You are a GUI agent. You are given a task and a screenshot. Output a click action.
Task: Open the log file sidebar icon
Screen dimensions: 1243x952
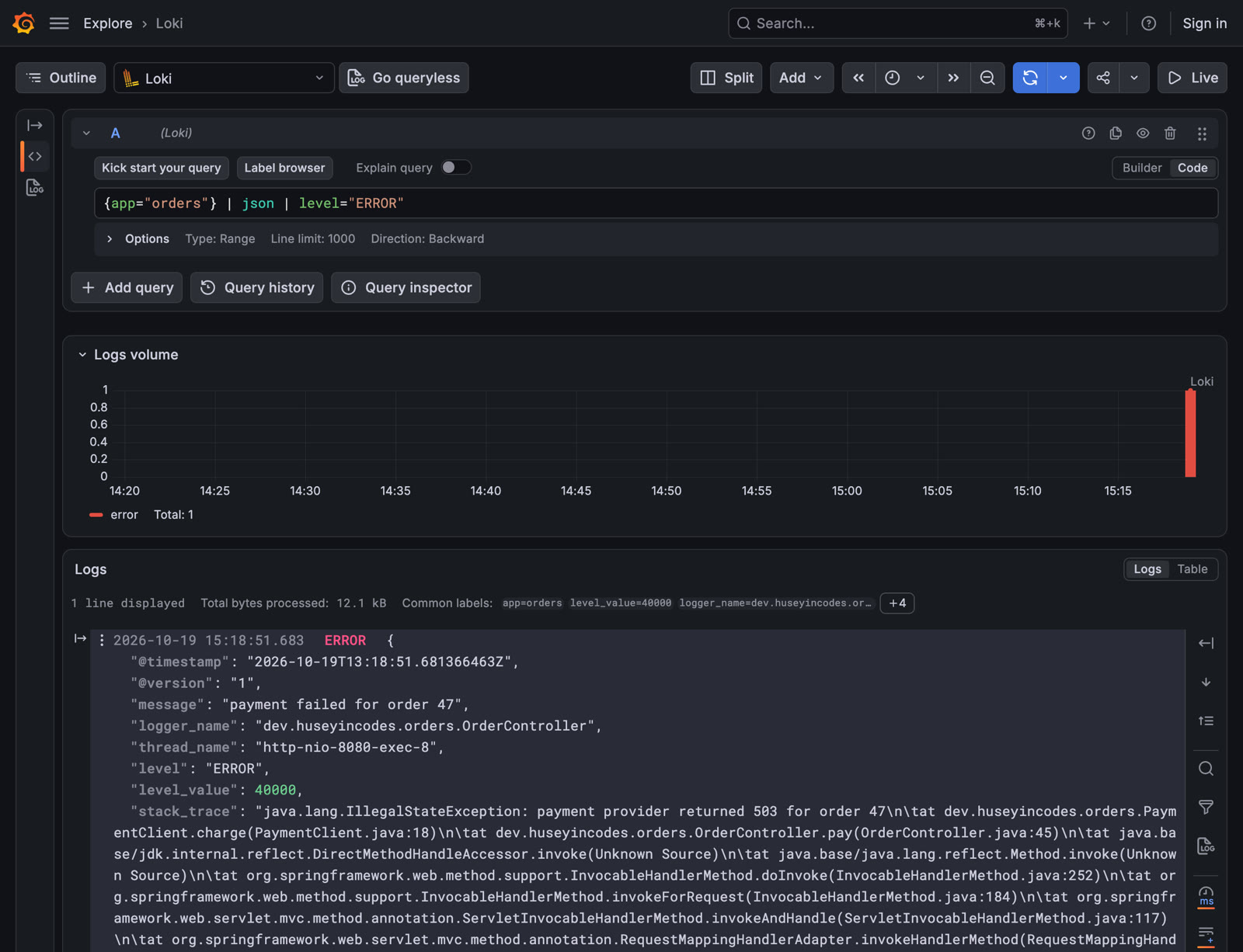[x=35, y=187]
